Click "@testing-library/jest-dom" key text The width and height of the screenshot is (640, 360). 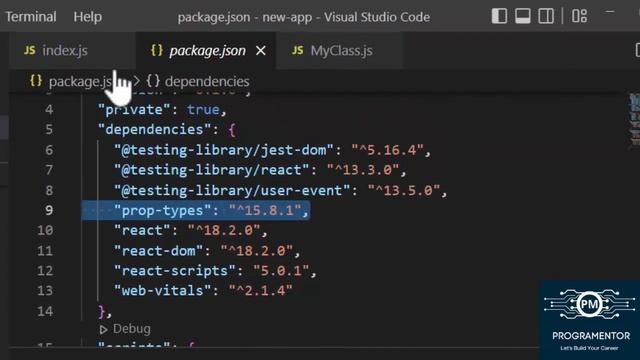click(224, 150)
